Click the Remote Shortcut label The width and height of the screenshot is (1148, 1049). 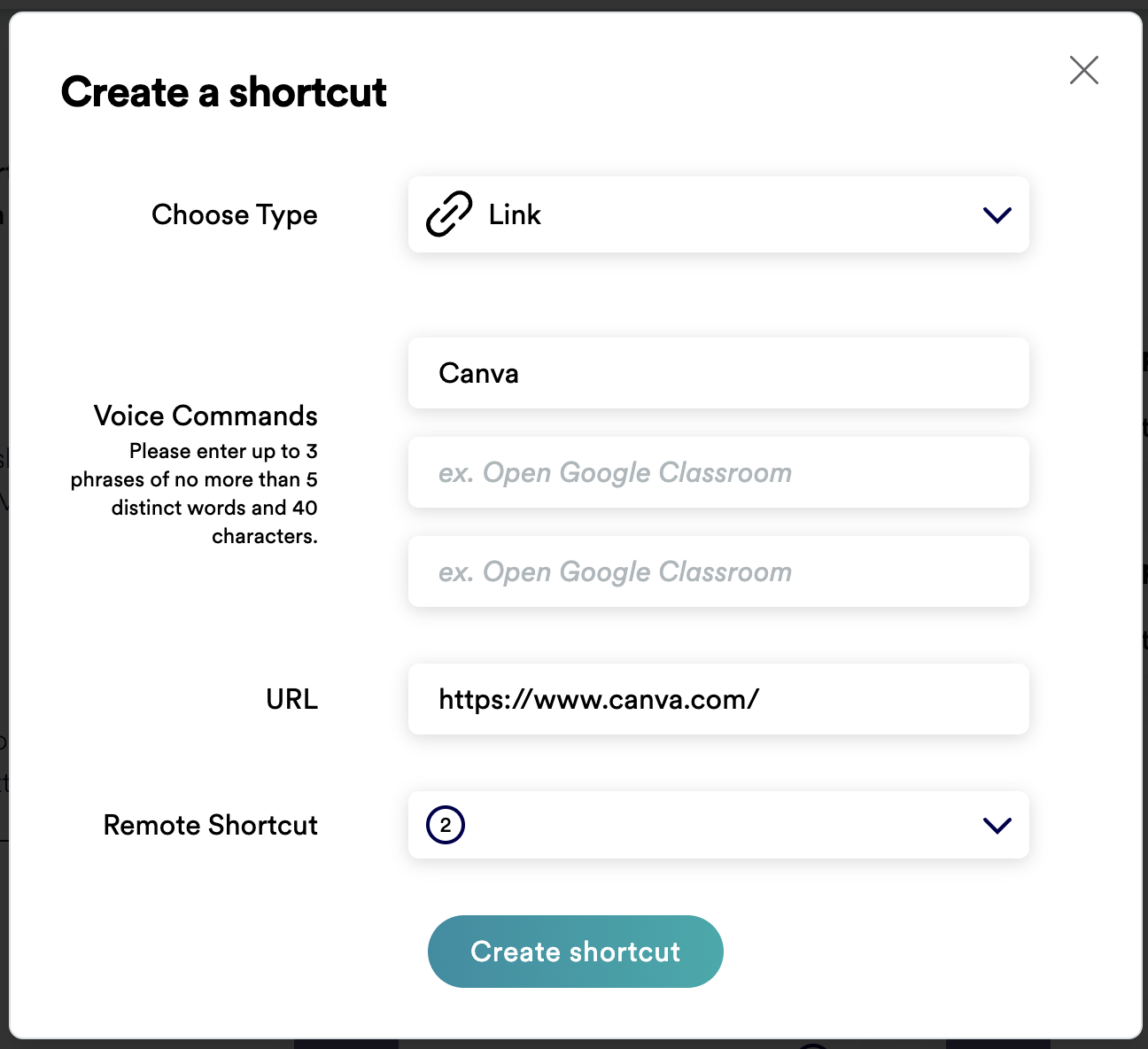210,825
